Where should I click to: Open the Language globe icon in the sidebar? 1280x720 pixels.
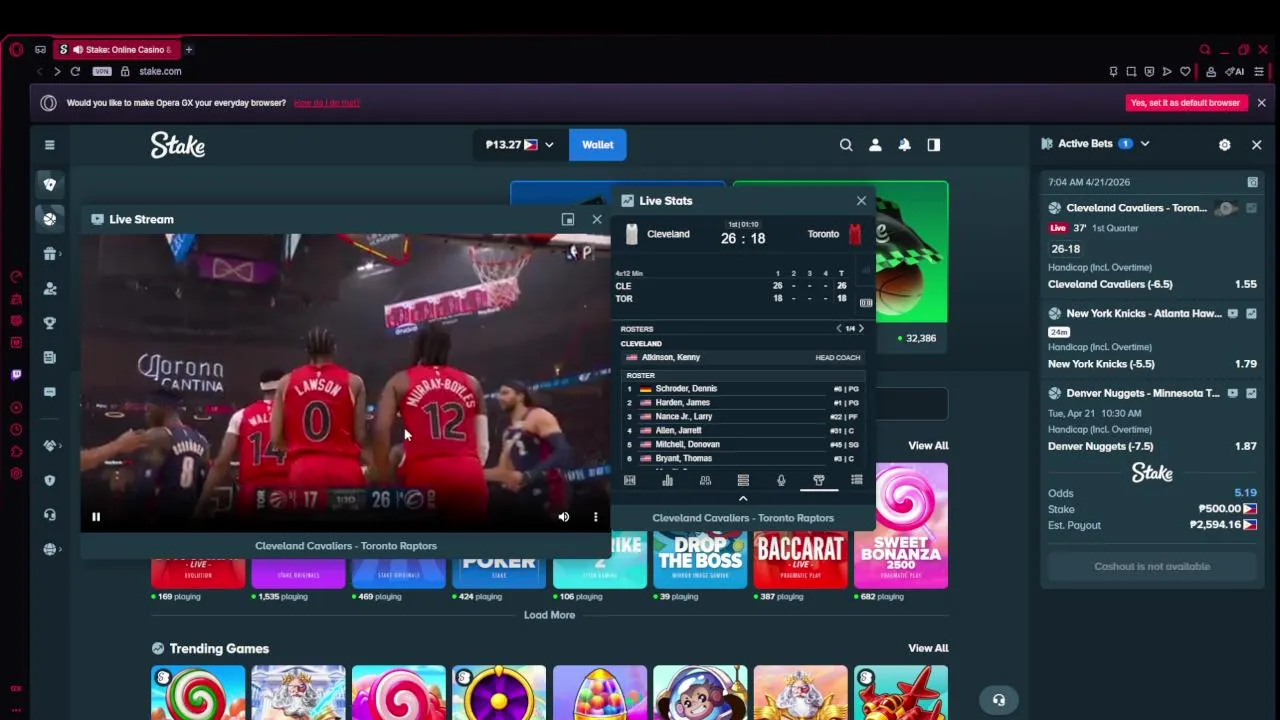point(49,549)
